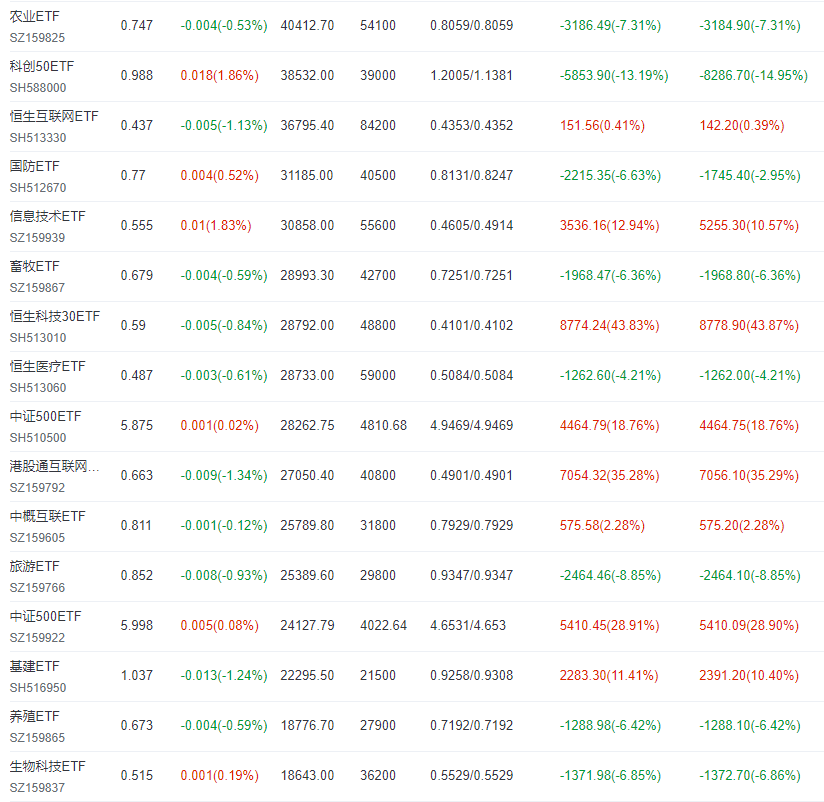Select 畜牧ETF market value 28993.30
Image resolution: width=824 pixels, height=802 pixels.
pyautogui.click(x=307, y=275)
